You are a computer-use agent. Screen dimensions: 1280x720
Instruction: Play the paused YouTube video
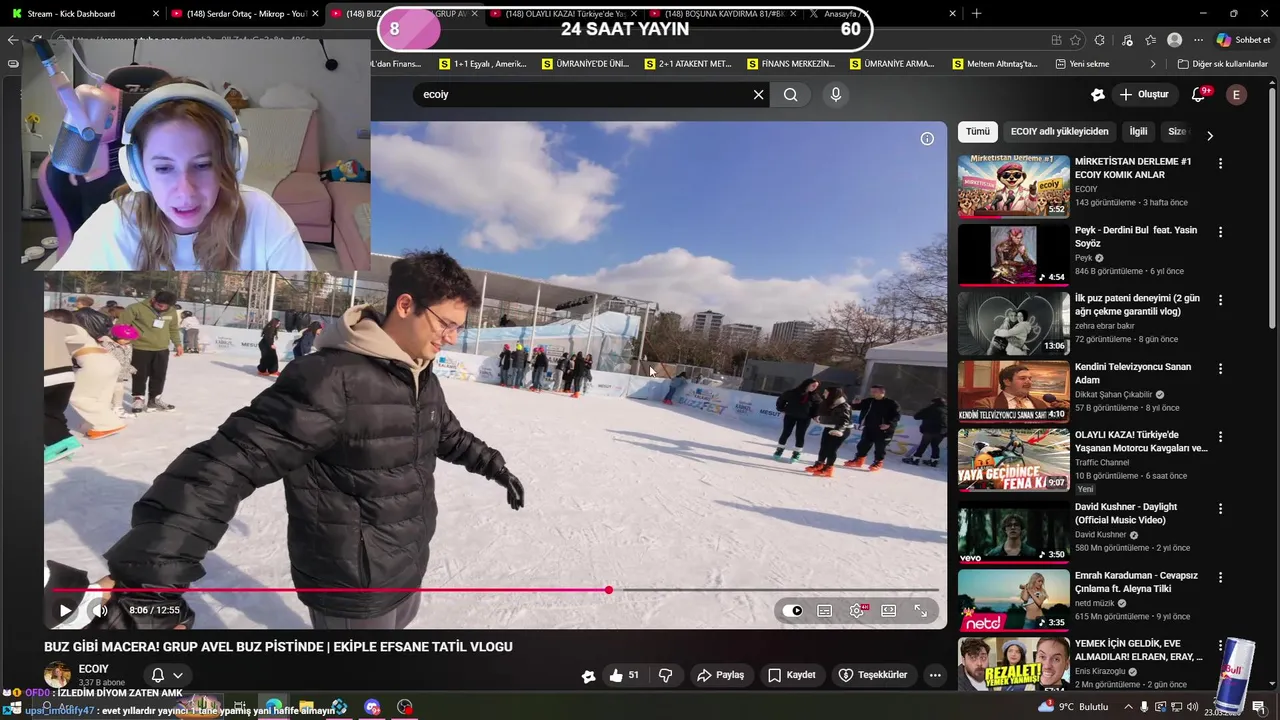tap(65, 610)
